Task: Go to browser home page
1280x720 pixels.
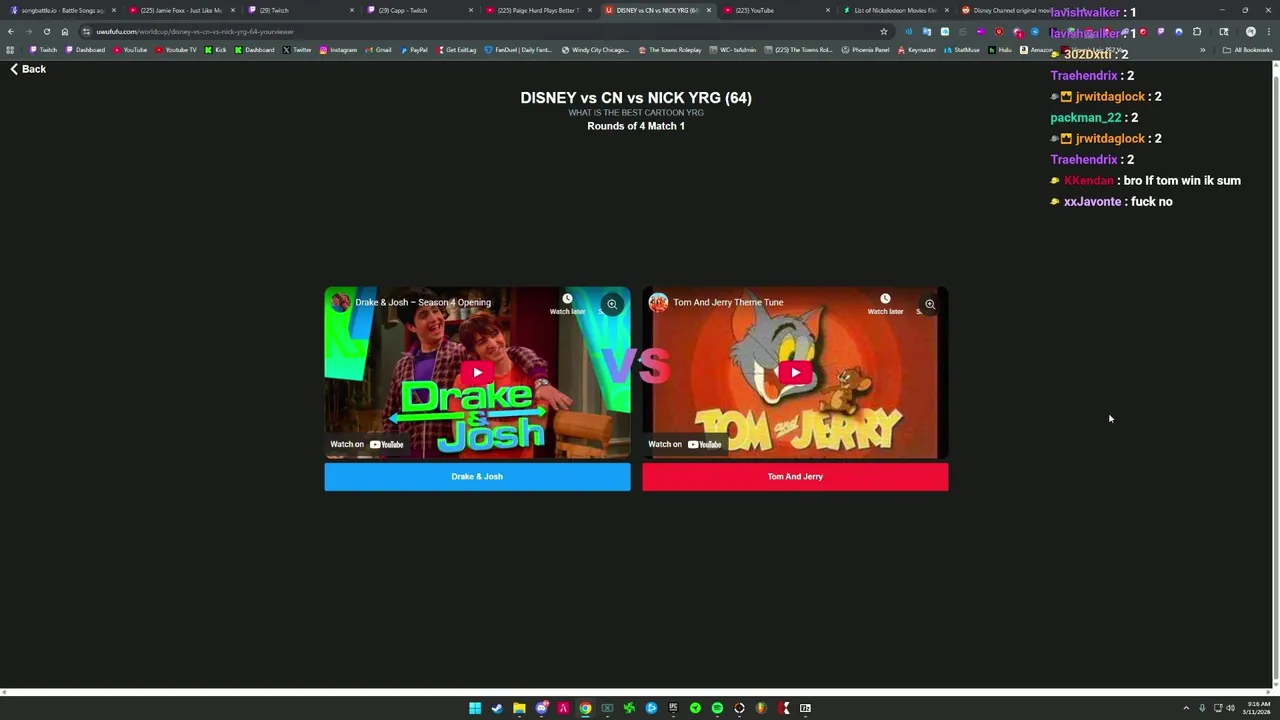Action: point(65,31)
